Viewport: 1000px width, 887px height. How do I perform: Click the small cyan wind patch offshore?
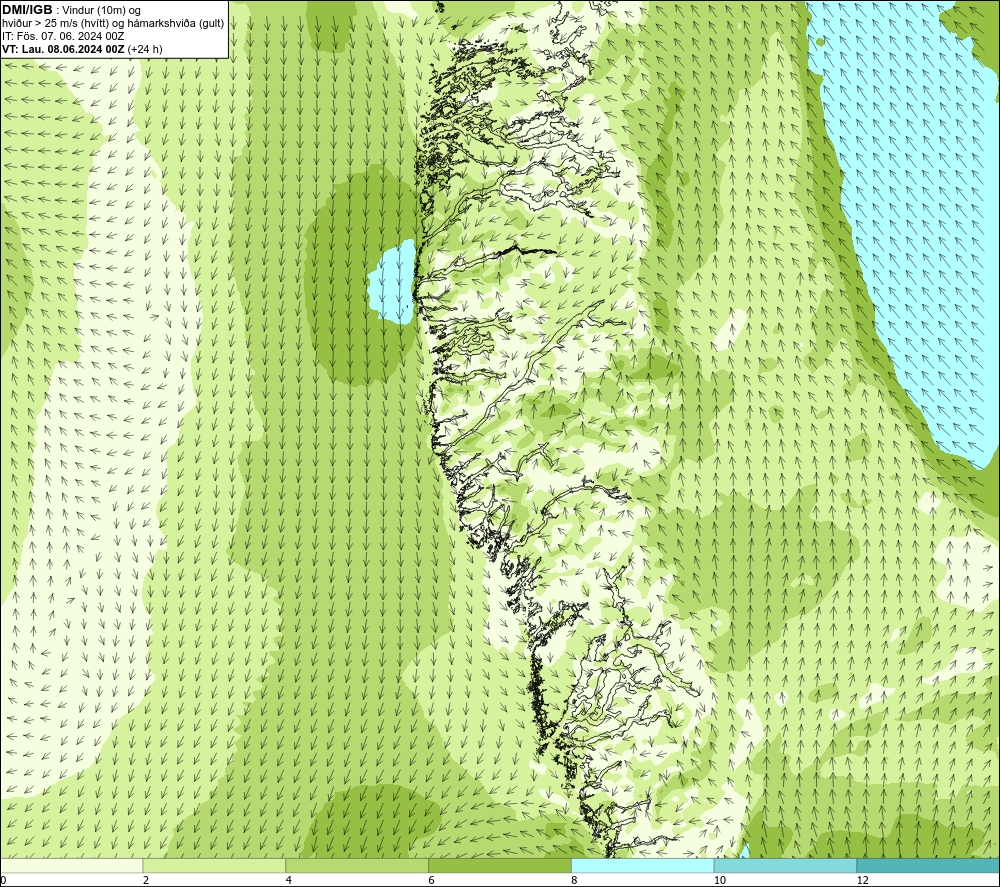point(392,282)
